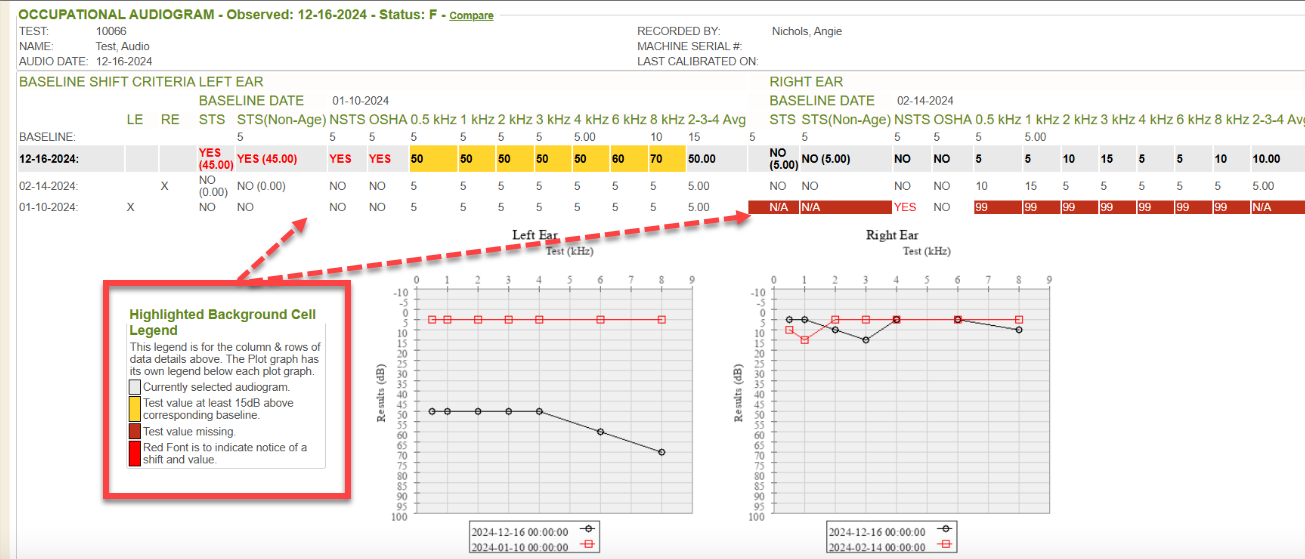This screenshot has width=1305, height=559.
Task: Click red square marker in Left Ear chart legend
Action: (x=588, y=548)
